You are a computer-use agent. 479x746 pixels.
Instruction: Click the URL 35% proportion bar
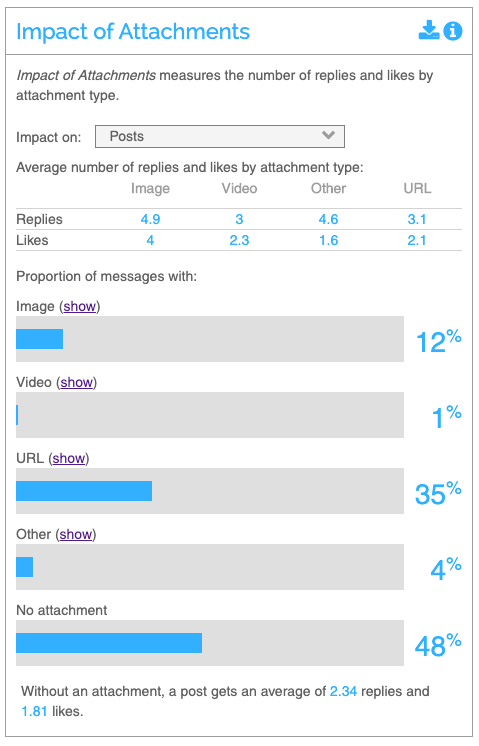(x=210, y=491)
